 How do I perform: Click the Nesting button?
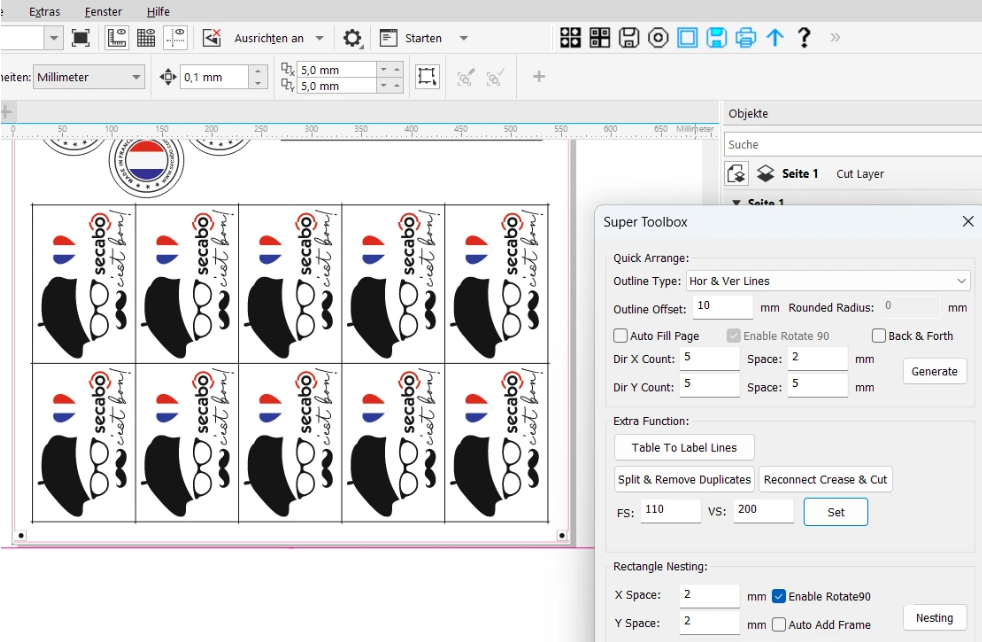pos(934,618)
